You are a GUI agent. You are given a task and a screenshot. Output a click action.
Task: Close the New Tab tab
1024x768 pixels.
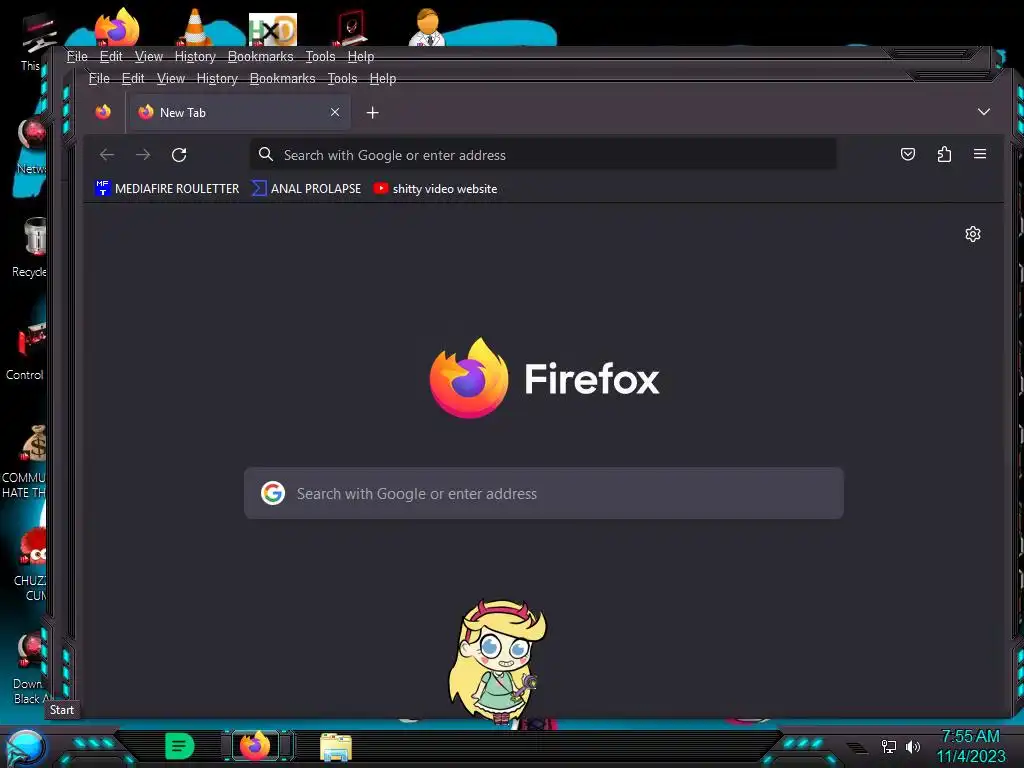(334, 112)
